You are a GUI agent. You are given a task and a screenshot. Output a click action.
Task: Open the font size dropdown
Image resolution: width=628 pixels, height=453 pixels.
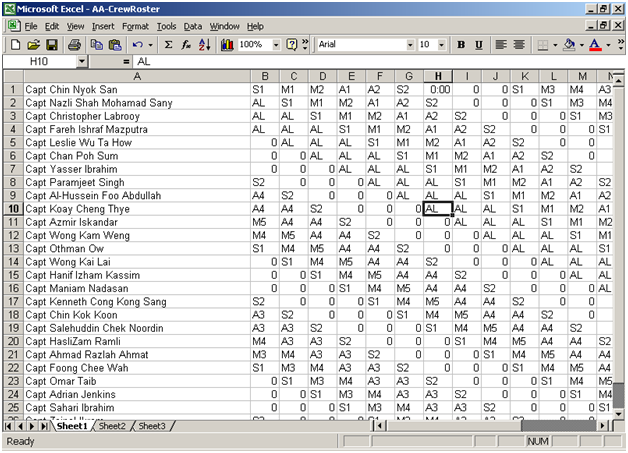coord(441,45)
